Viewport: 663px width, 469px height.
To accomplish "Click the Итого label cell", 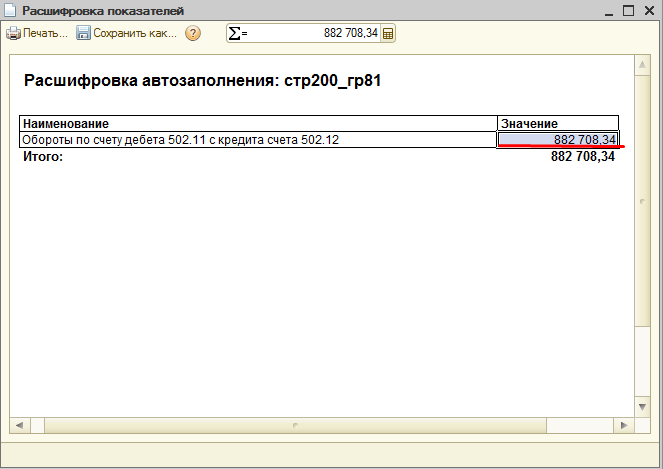I will pyautogui.click(x=43, y=157).
